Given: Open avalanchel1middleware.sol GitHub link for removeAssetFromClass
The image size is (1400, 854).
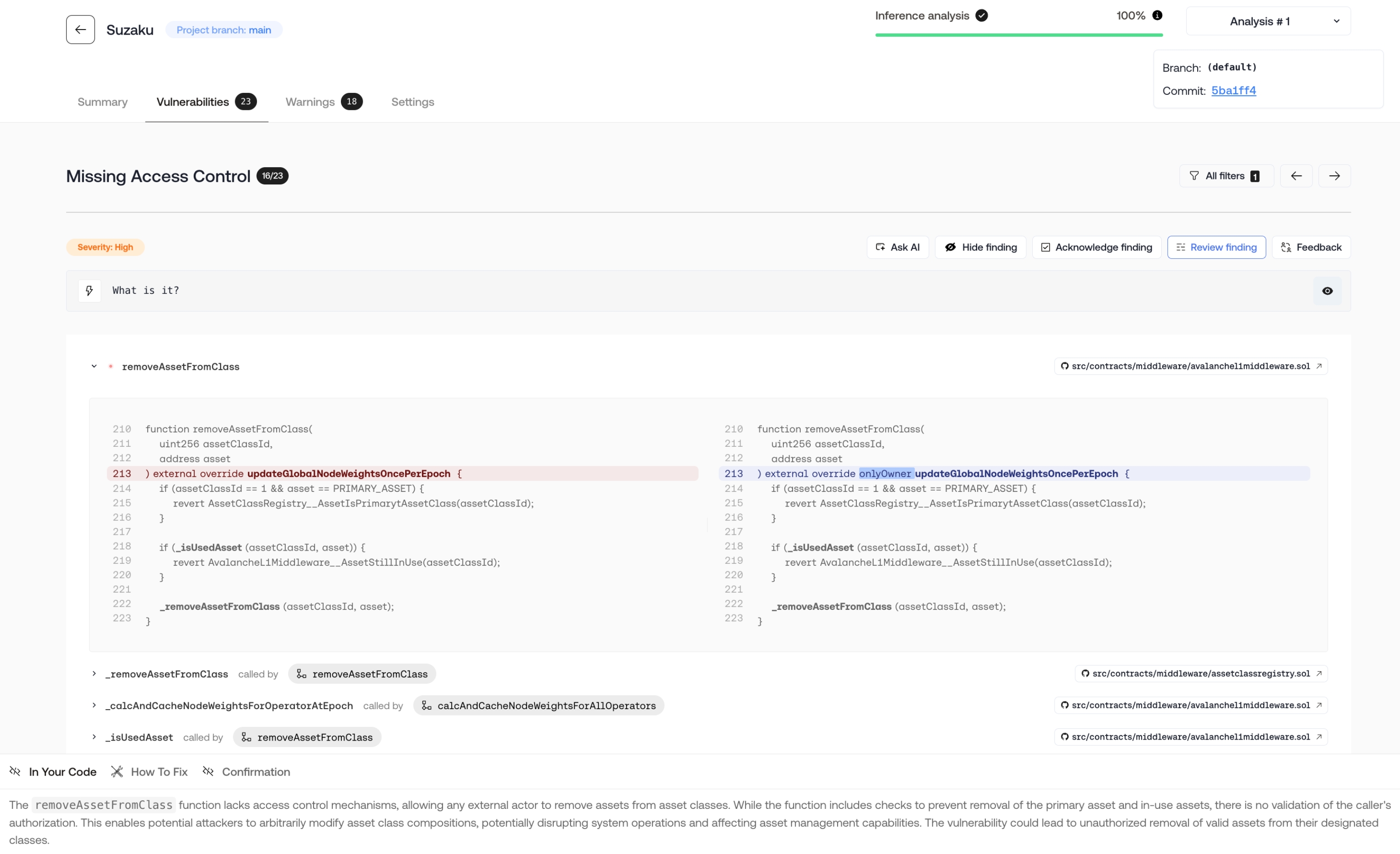Looking at the screenshot, I should (x=1190, y=366).
